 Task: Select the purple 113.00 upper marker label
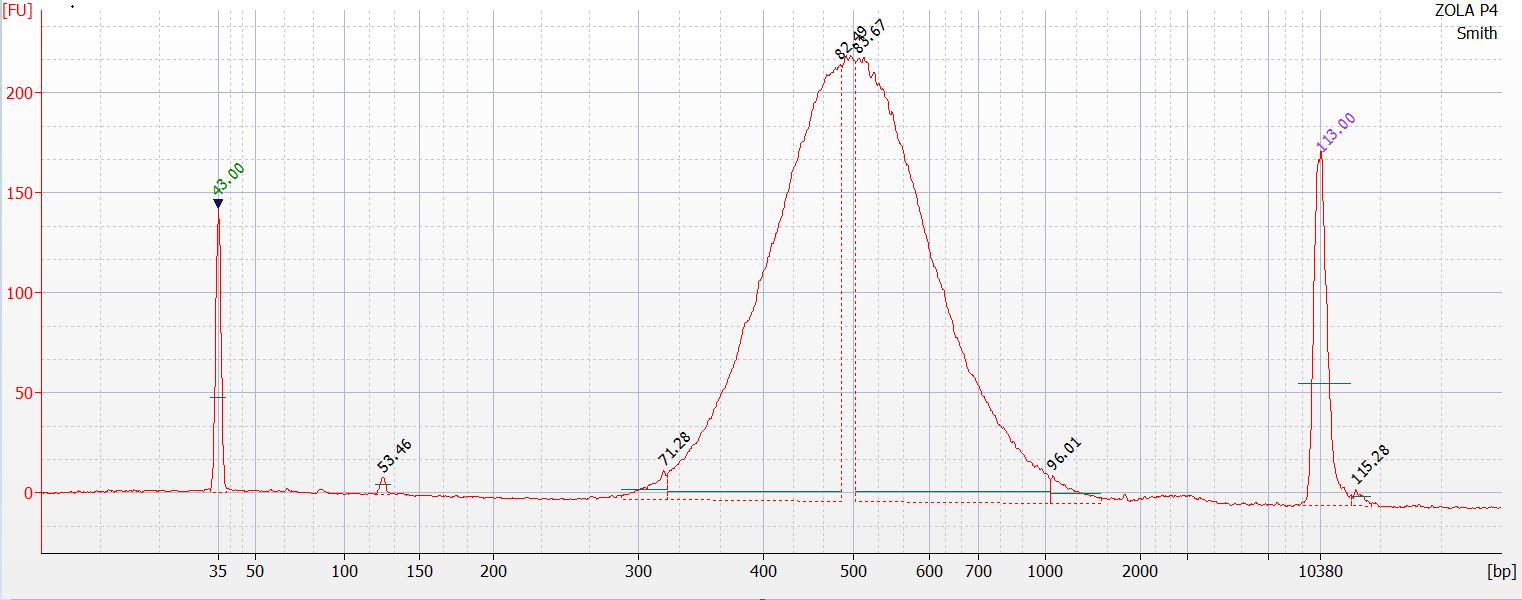click(x=1336, y=134)
